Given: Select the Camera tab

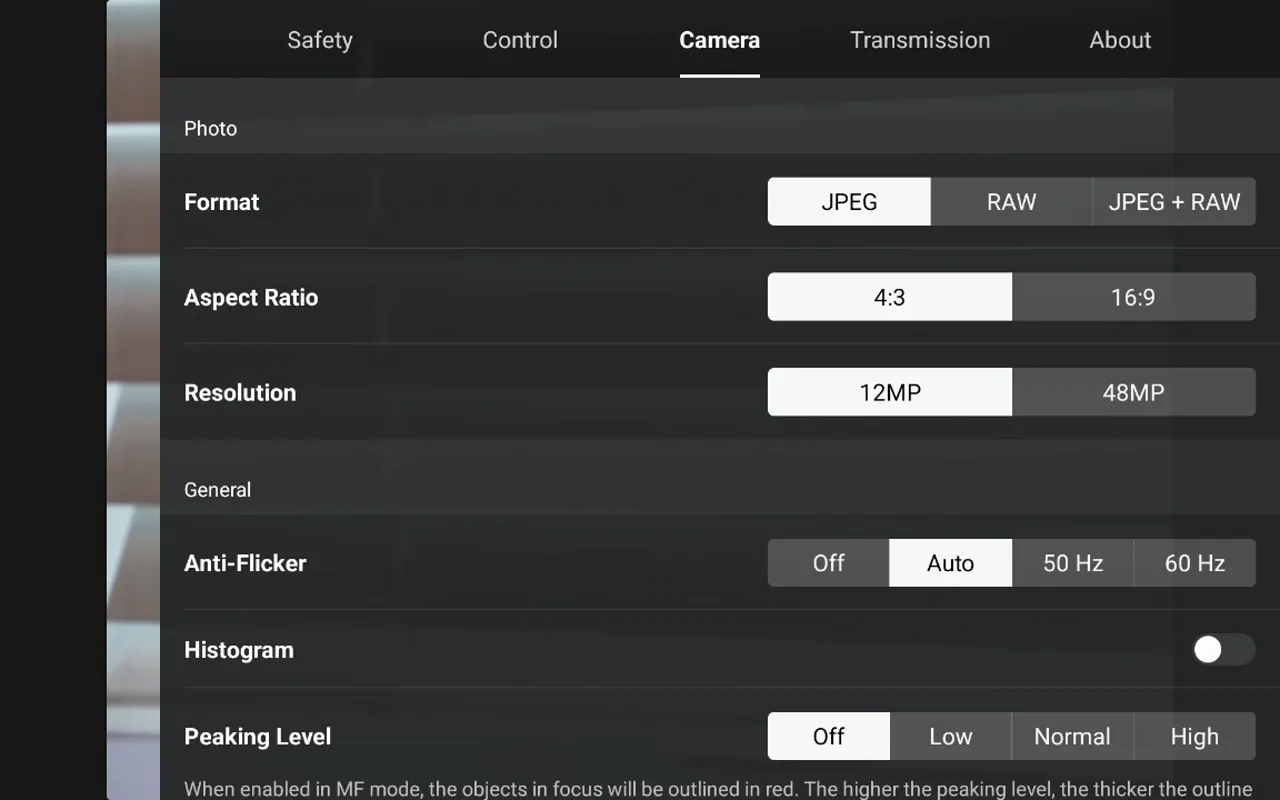Looking at the screenshot, I should tap(719, 40).
